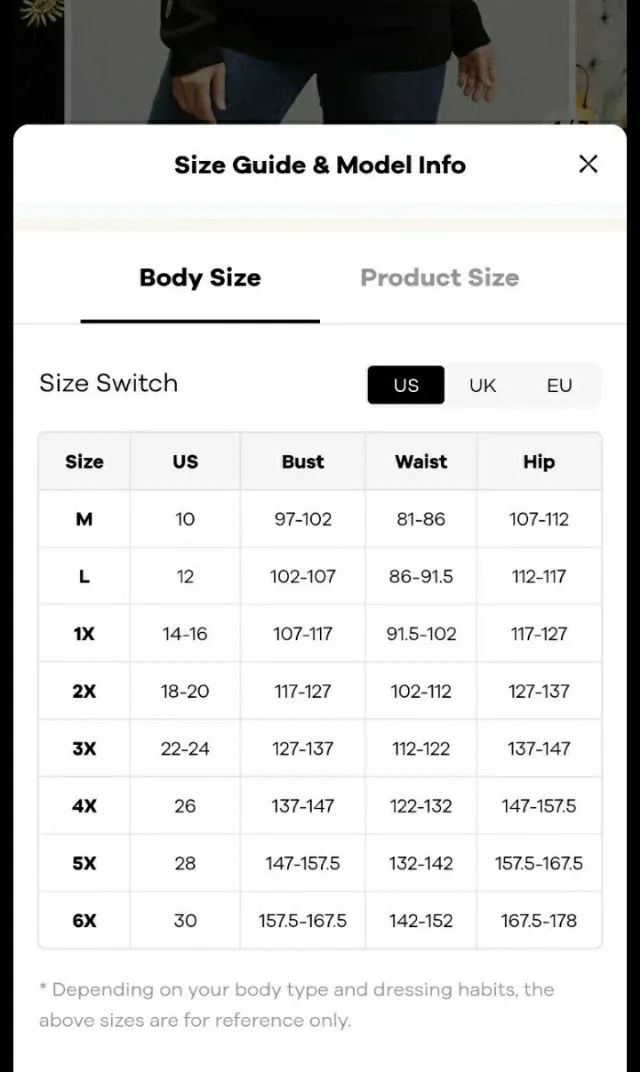Select the 3X size row label
This screenshot has width=640, height=1072.
(84, 749)
